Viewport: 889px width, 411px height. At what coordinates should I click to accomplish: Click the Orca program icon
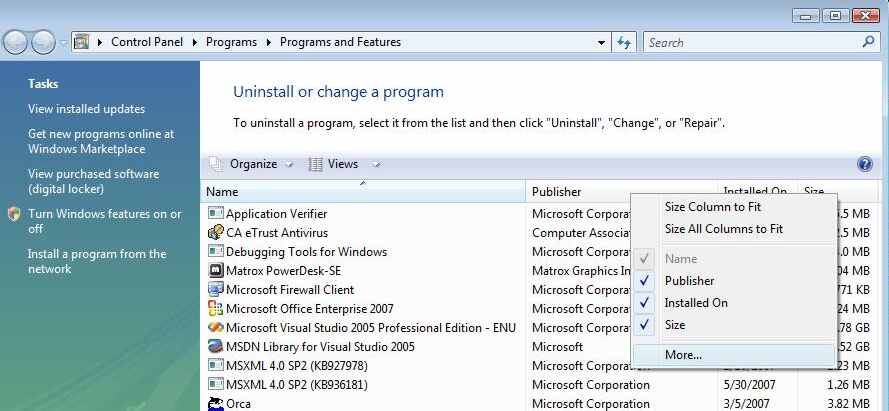215,404
